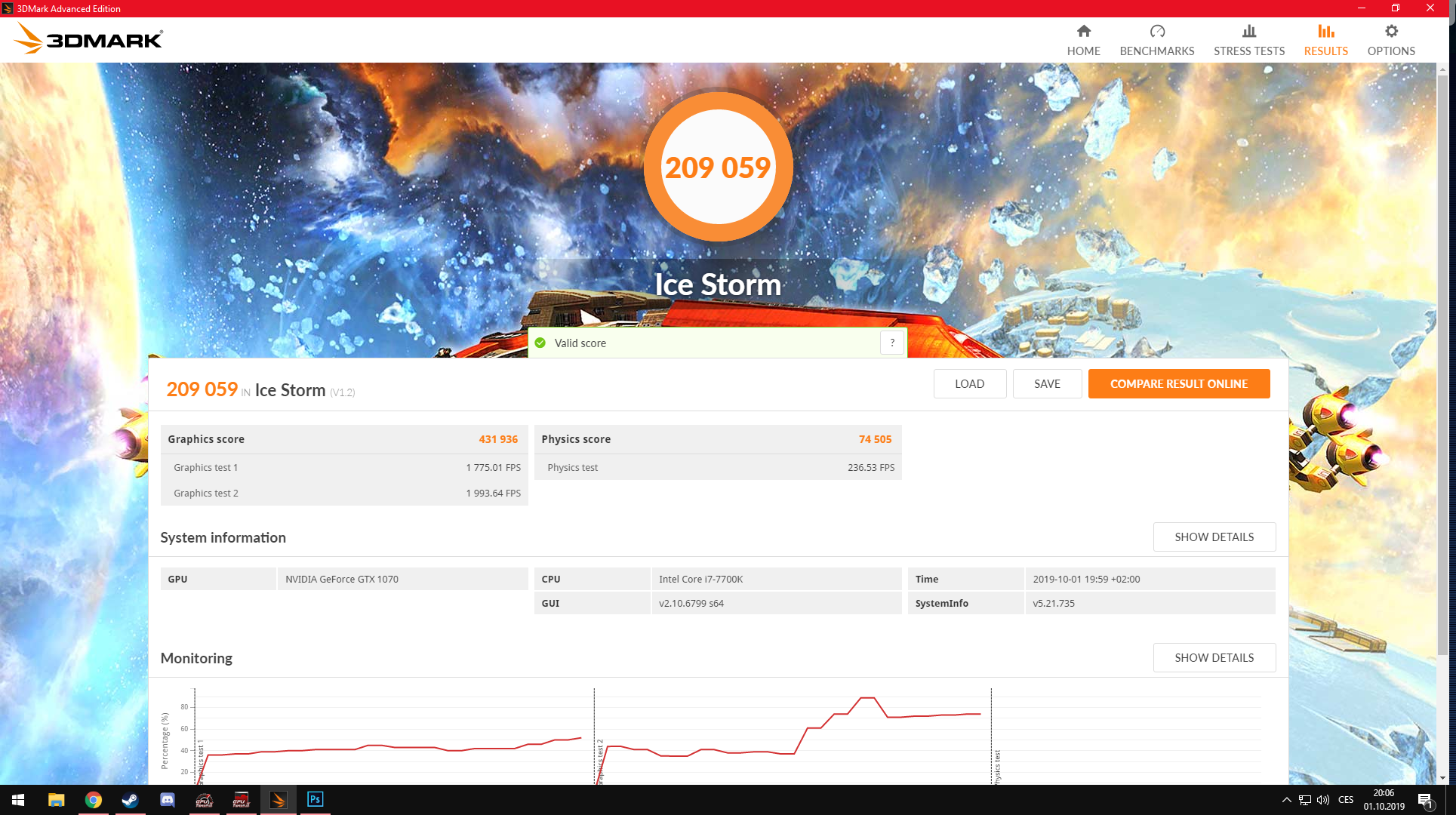Open File Explorer from taskbar

[57, 800]
